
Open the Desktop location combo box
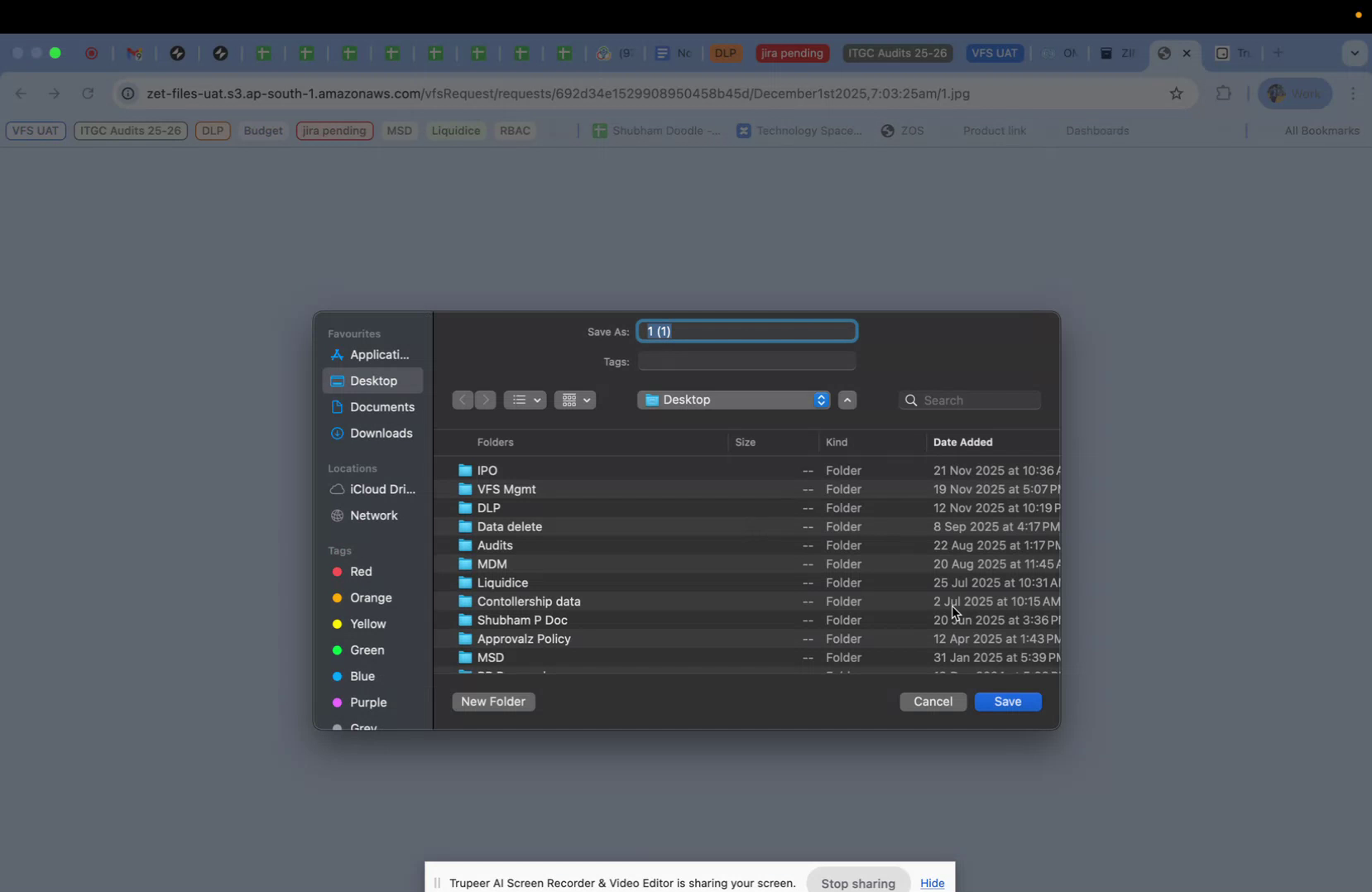[x=735, y=400]
